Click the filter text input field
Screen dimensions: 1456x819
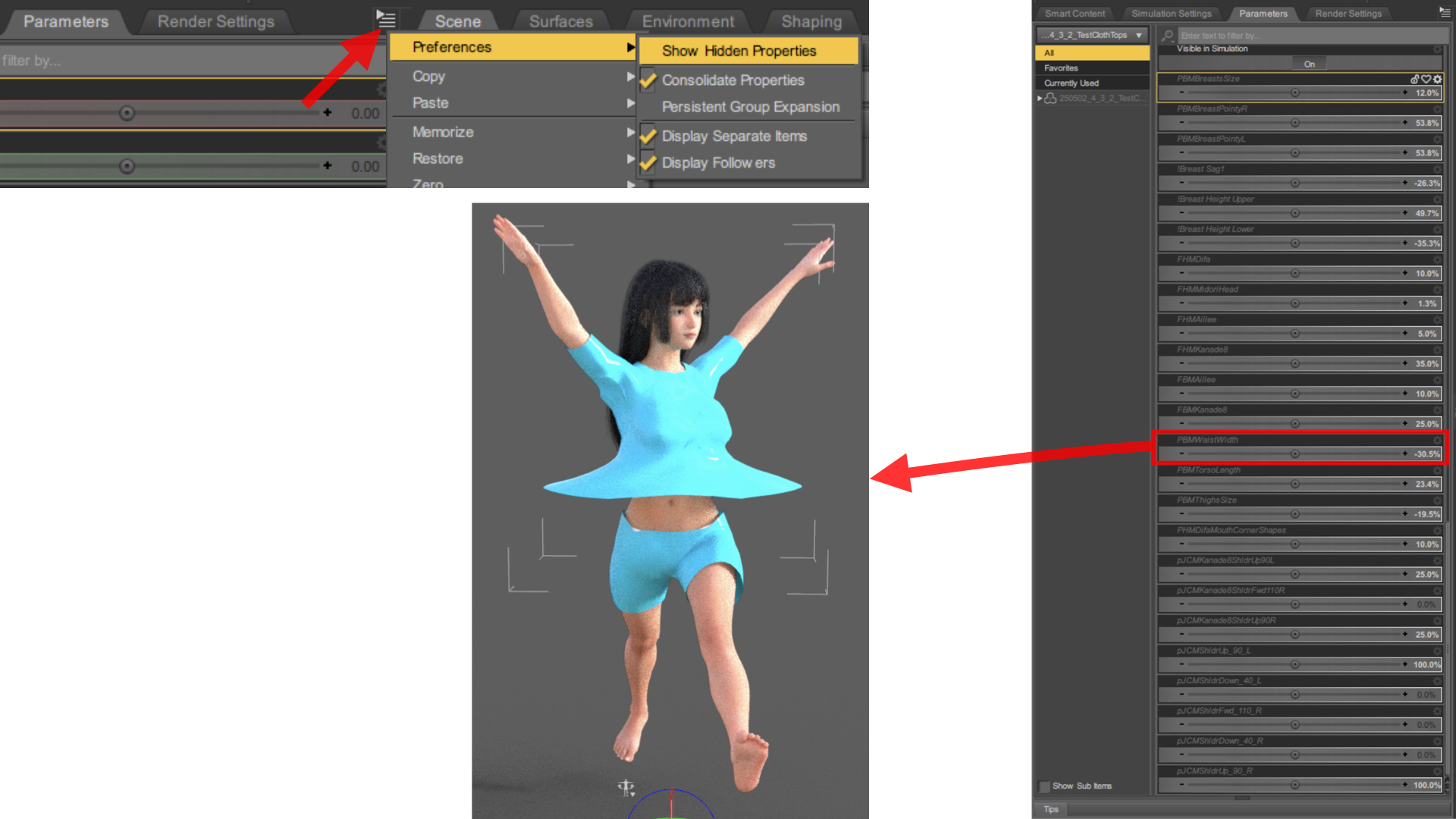(1312, 36)
